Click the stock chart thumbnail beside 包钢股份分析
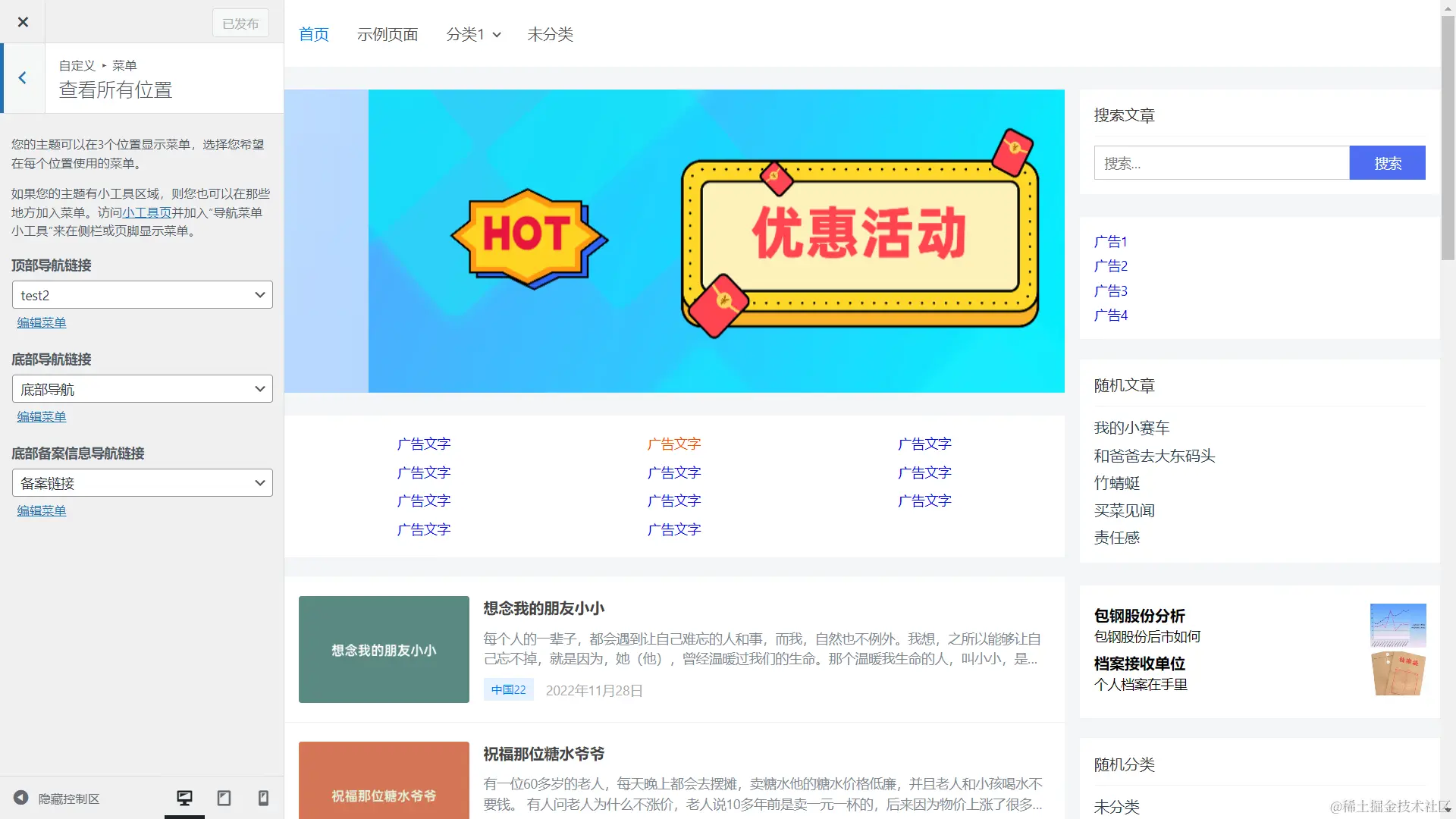The height and width of the screenshot is (819, 1456). point(1398,625)
